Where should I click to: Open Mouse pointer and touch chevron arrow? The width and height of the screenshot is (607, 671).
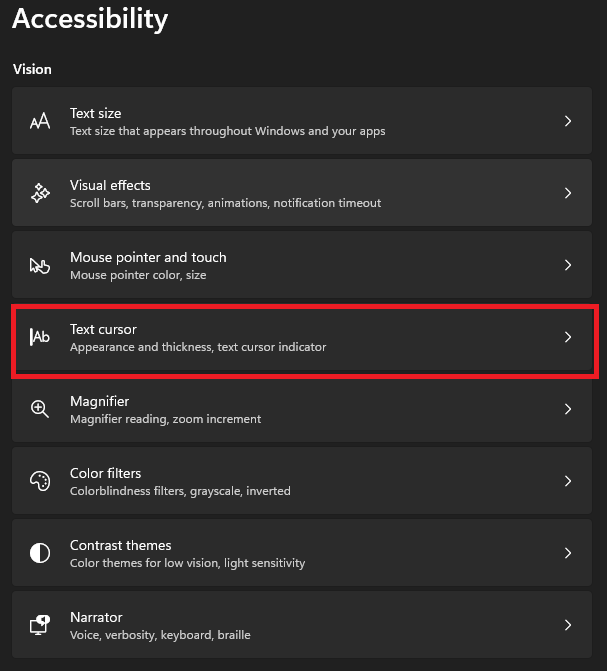[568, 265]
